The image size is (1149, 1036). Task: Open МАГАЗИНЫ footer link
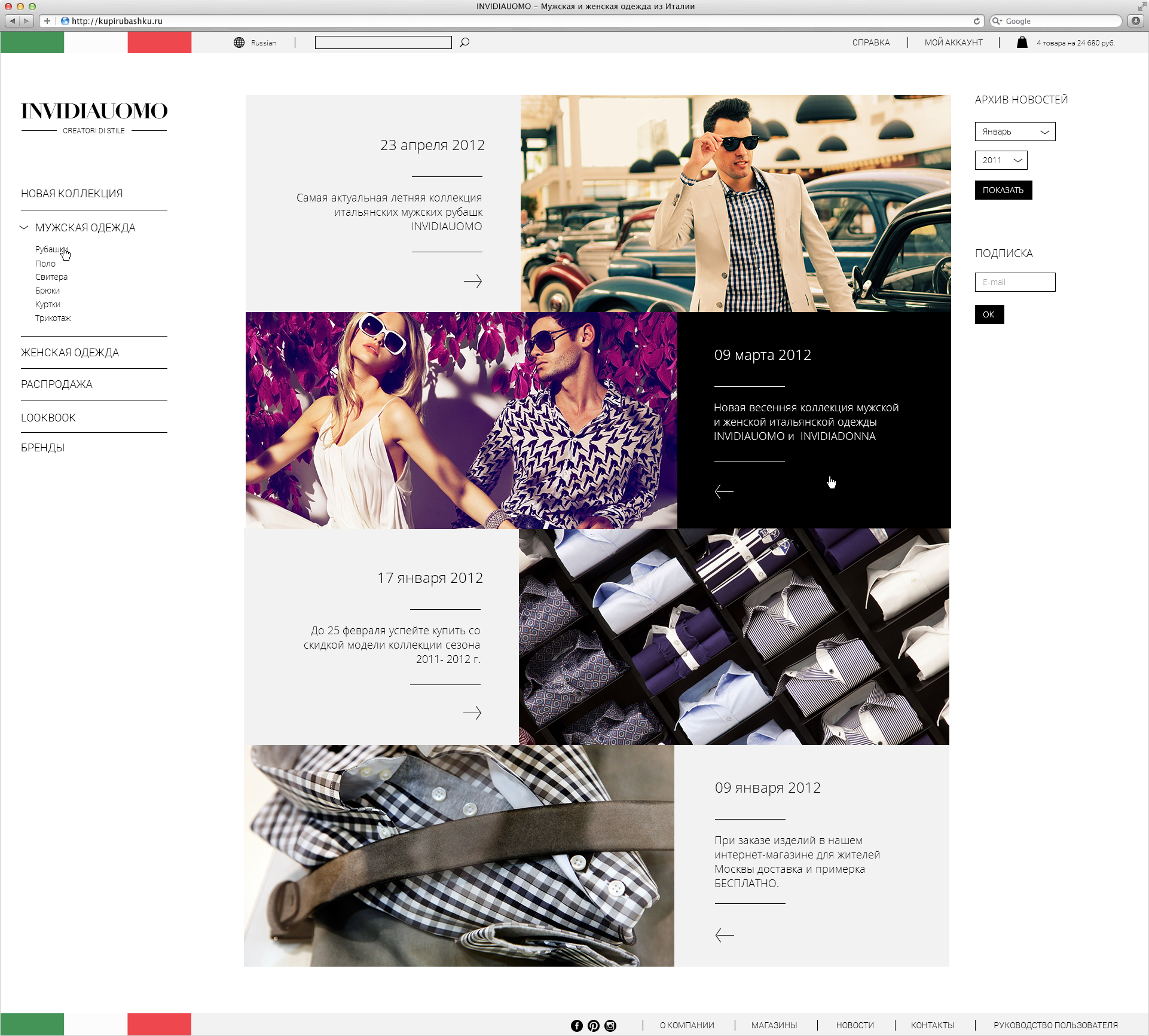click(x=774, y=1025)
